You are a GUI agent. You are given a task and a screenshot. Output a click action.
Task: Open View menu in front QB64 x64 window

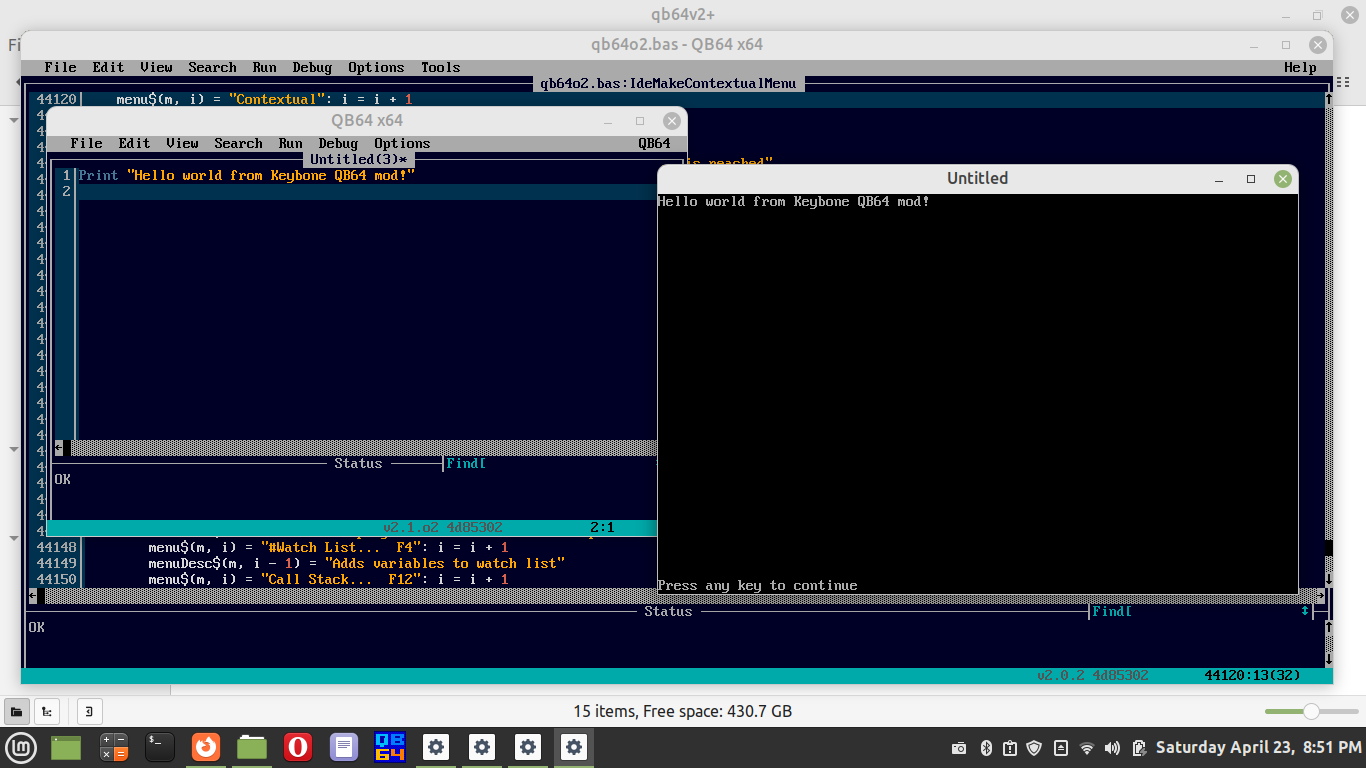tap(182, 143)
